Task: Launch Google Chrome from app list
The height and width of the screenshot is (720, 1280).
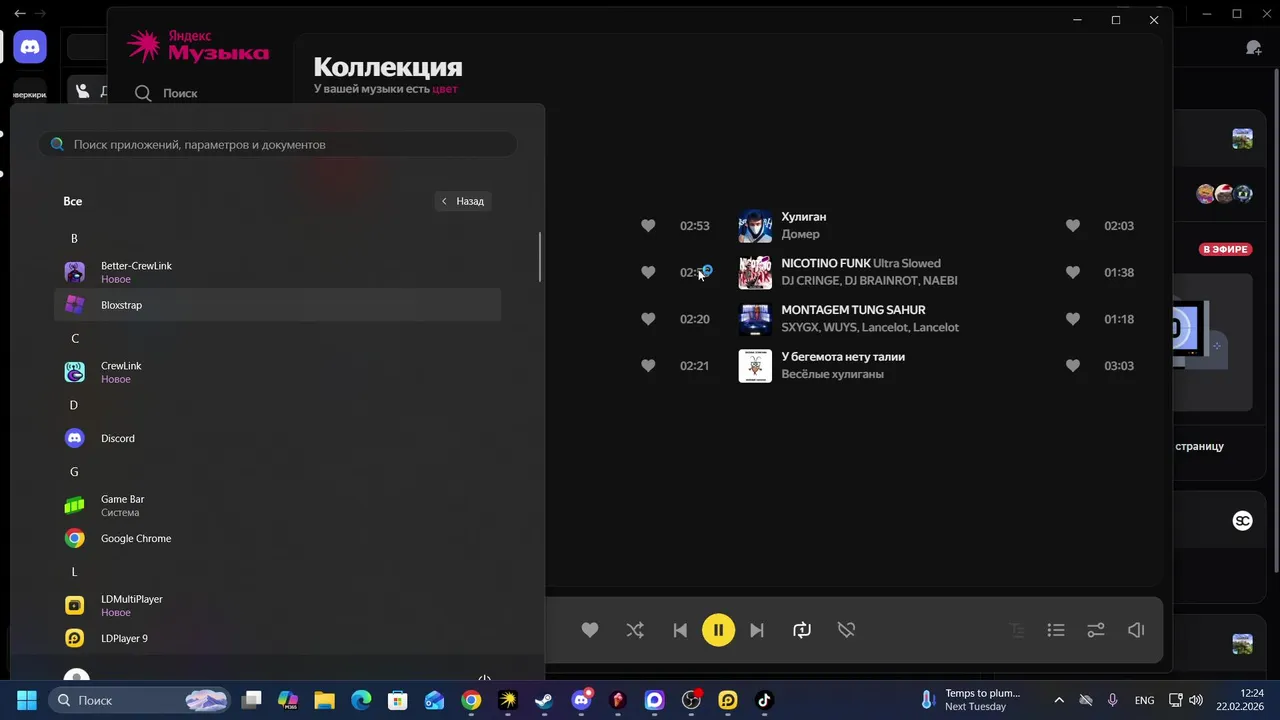Action: click(x=277, y=538)
